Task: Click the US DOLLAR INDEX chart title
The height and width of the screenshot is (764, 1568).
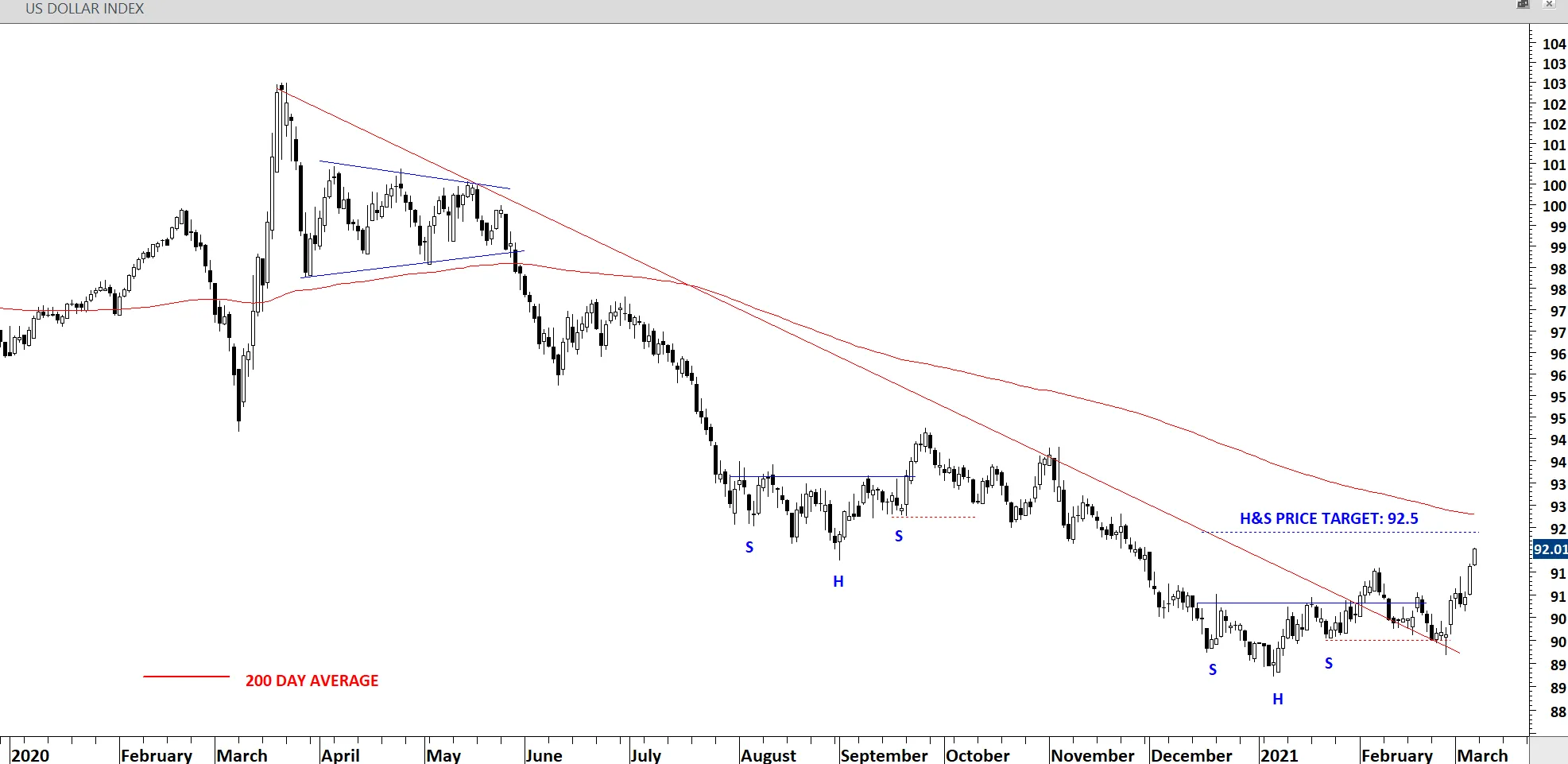Action: point(84,9)
